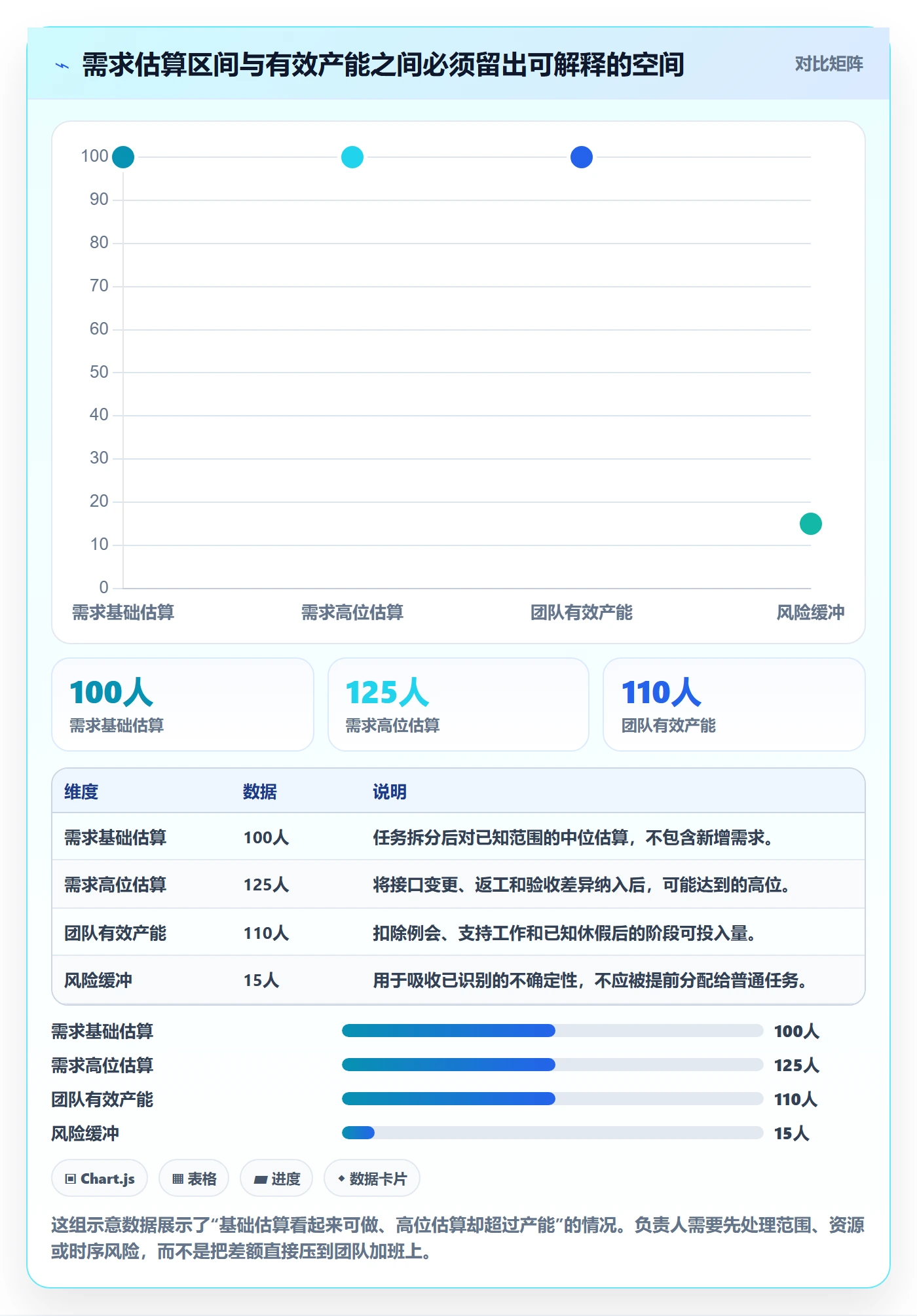Image resolution: width=917 pixels, height=1316 pixels.
Task: Click the 风险缓冲 progress bar
Action: coord(552,1133)
